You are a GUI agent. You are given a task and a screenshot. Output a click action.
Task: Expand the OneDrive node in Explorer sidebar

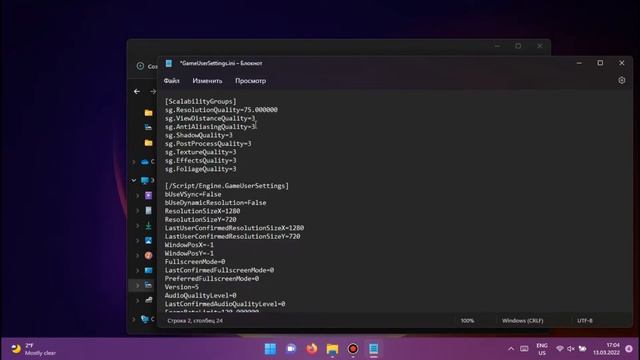click(134, 162)
